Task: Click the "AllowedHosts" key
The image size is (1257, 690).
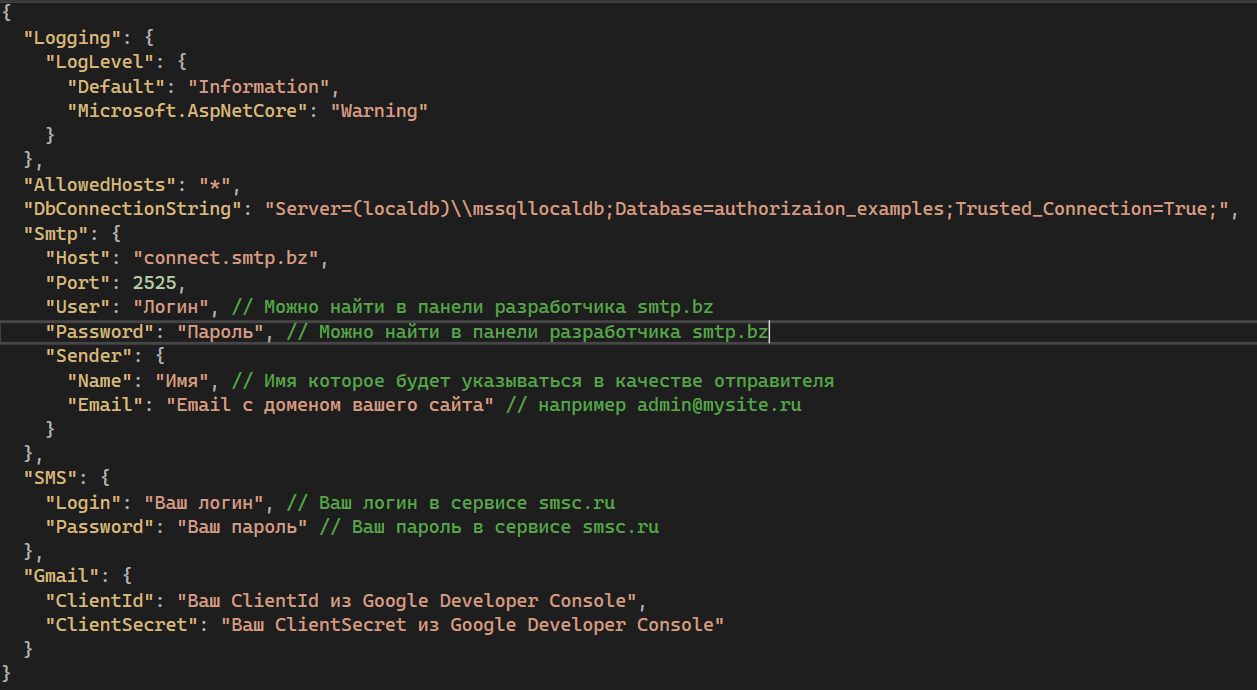Action: pos(100,184)
